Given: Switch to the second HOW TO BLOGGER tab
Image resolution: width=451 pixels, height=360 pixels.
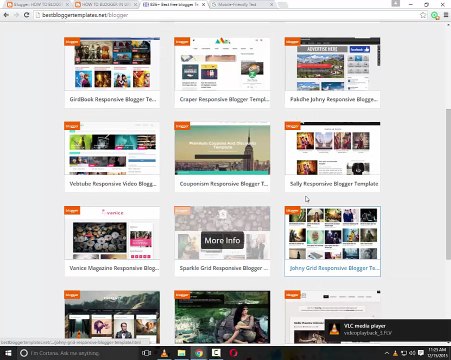Looking at the screenshot, I should [x=106, y=5].
